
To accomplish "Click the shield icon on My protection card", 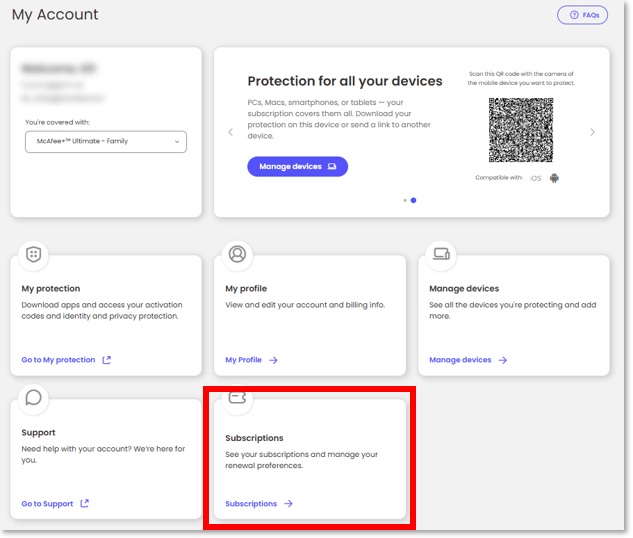I will click(x=33, y=254).
